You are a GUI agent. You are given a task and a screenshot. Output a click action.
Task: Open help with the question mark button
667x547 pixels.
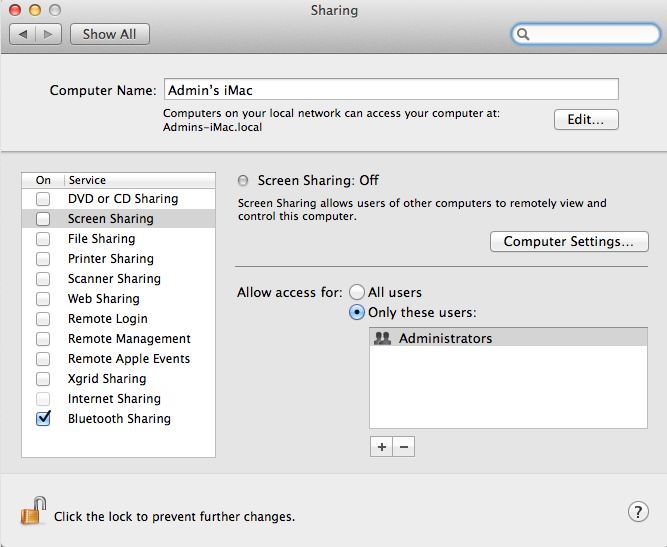click(x=638, y=512)
